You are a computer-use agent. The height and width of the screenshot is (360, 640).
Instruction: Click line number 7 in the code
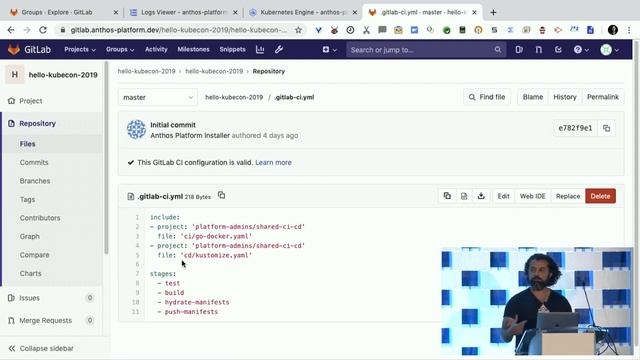tap(137, 273)
